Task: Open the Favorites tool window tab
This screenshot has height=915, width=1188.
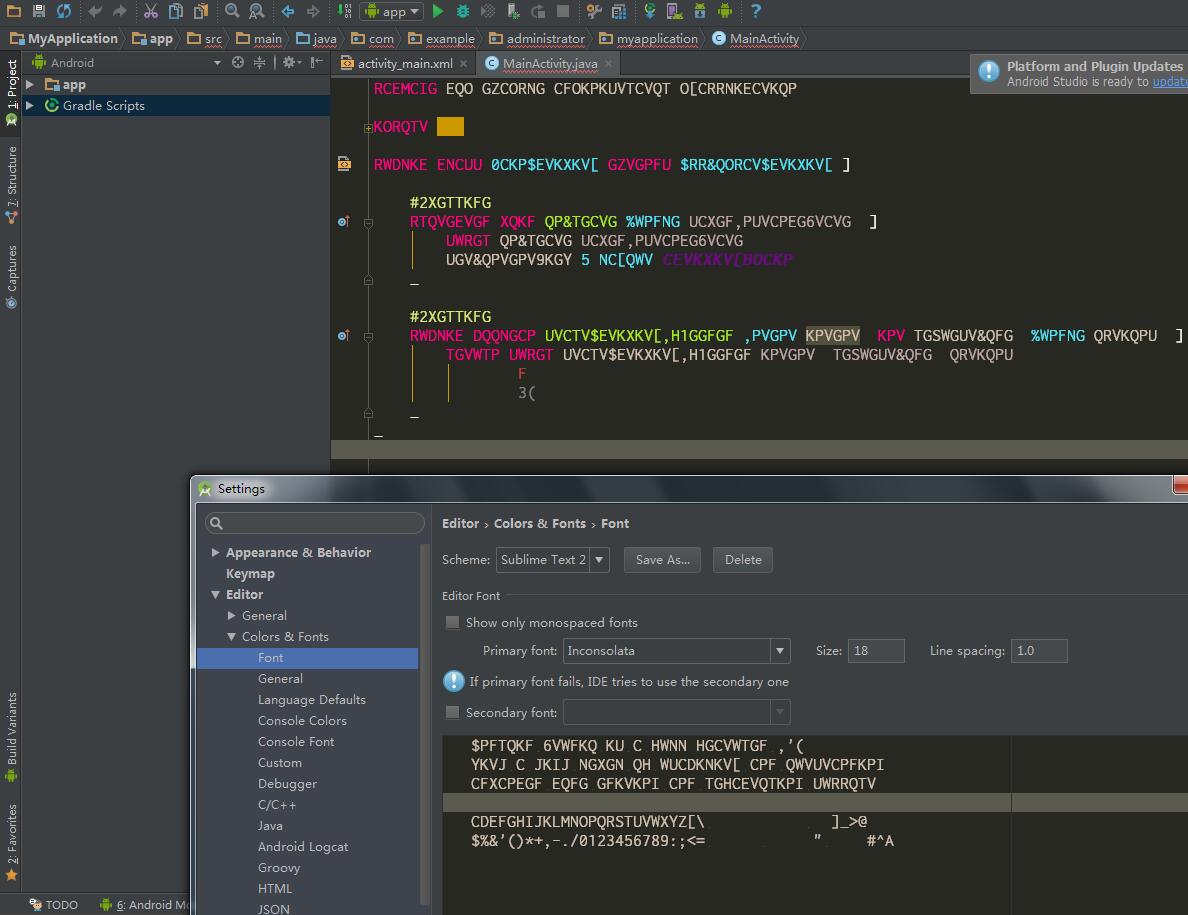Action: [x=11, y=842]
